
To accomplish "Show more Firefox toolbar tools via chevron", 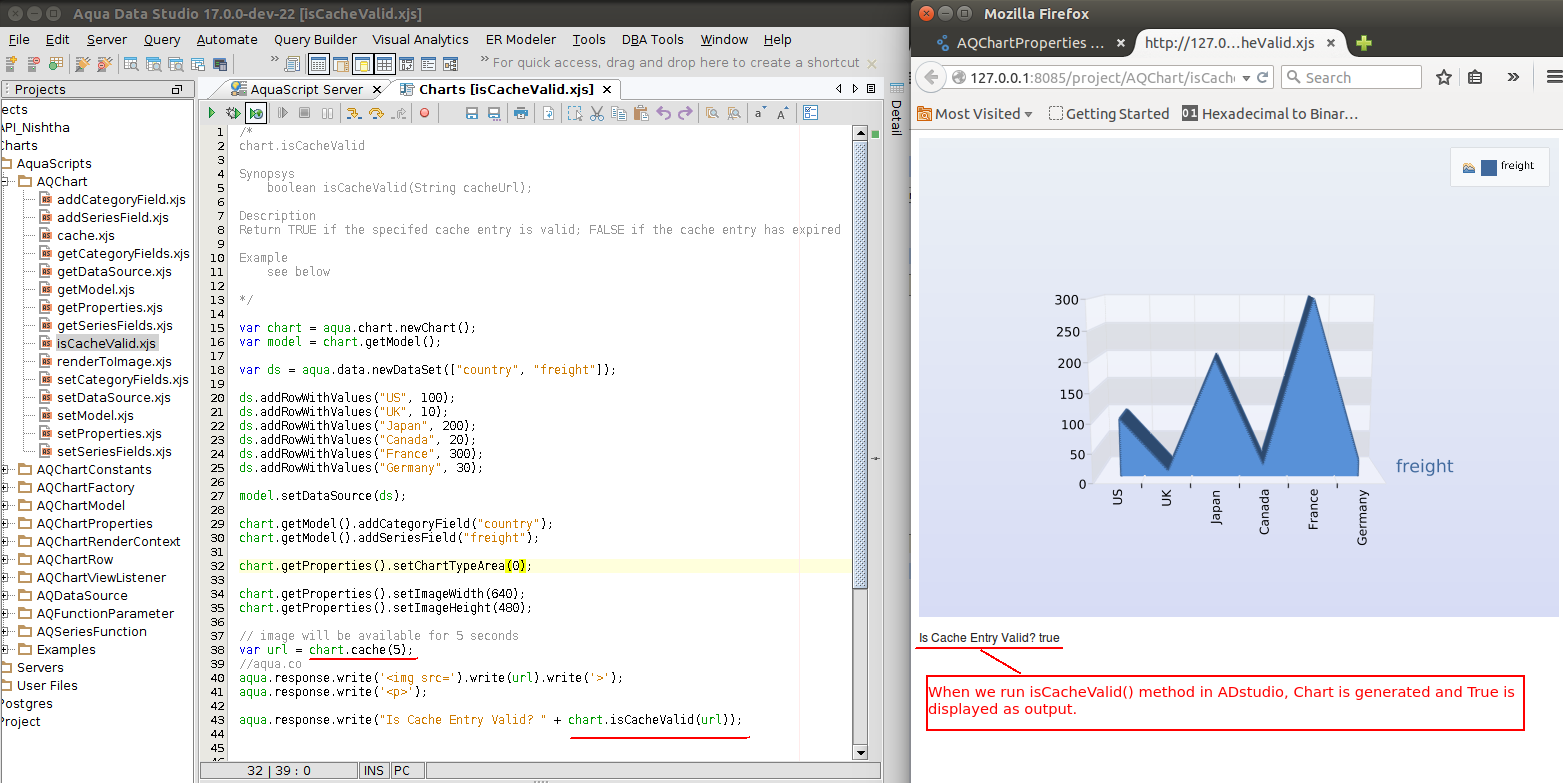I will click(1513, 77).
